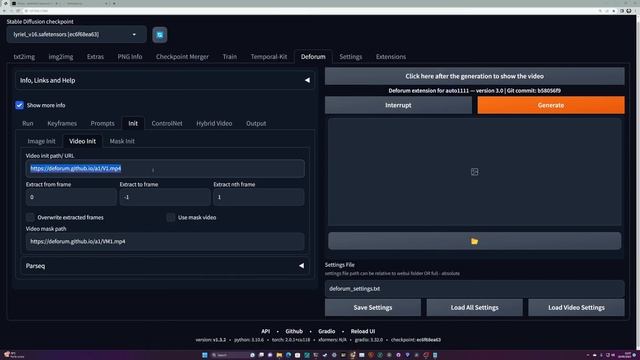
Task: Switch to the Hybrid Video tab
Action: pyautogui.click(x=214, y=123)
